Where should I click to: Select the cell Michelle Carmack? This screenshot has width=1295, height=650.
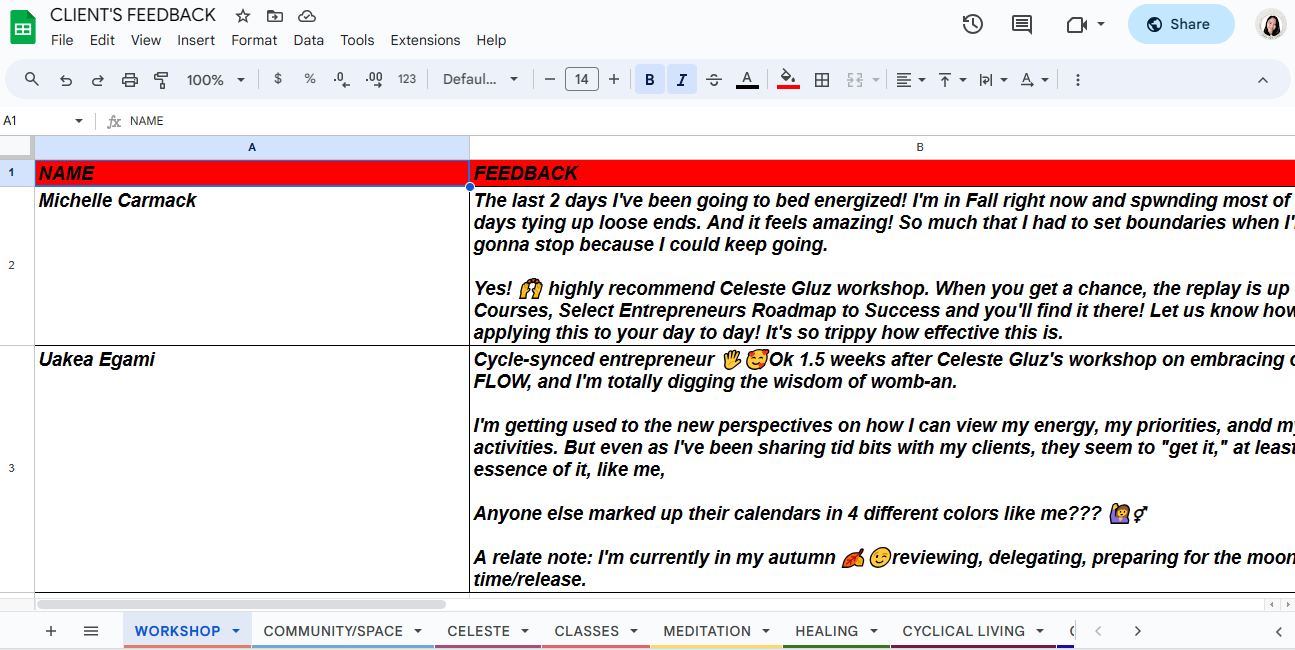252,266
